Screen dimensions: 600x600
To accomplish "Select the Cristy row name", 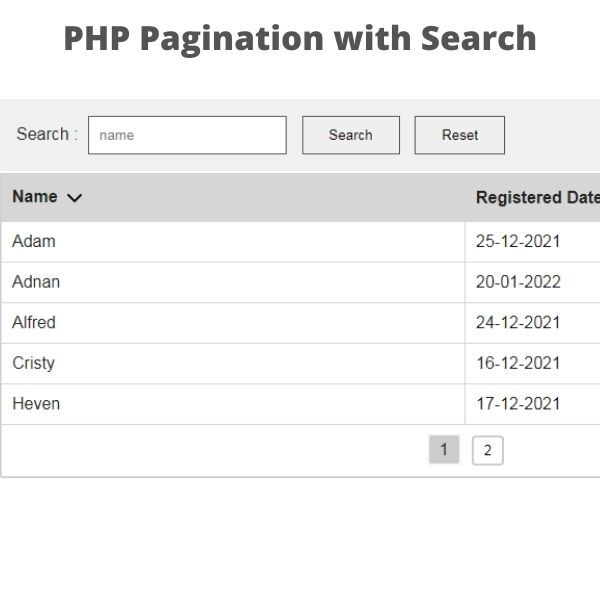I will click(x=34, y=364).
